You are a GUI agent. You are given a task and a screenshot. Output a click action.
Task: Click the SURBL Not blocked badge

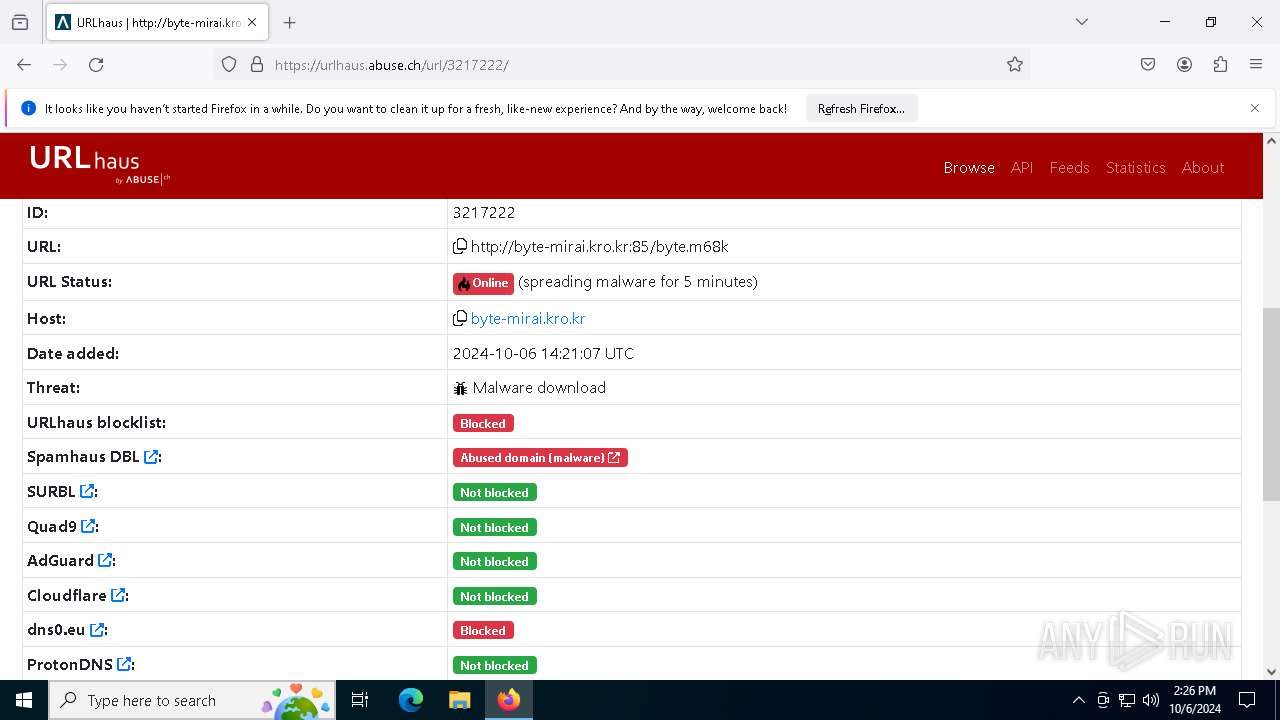point(495,492)
